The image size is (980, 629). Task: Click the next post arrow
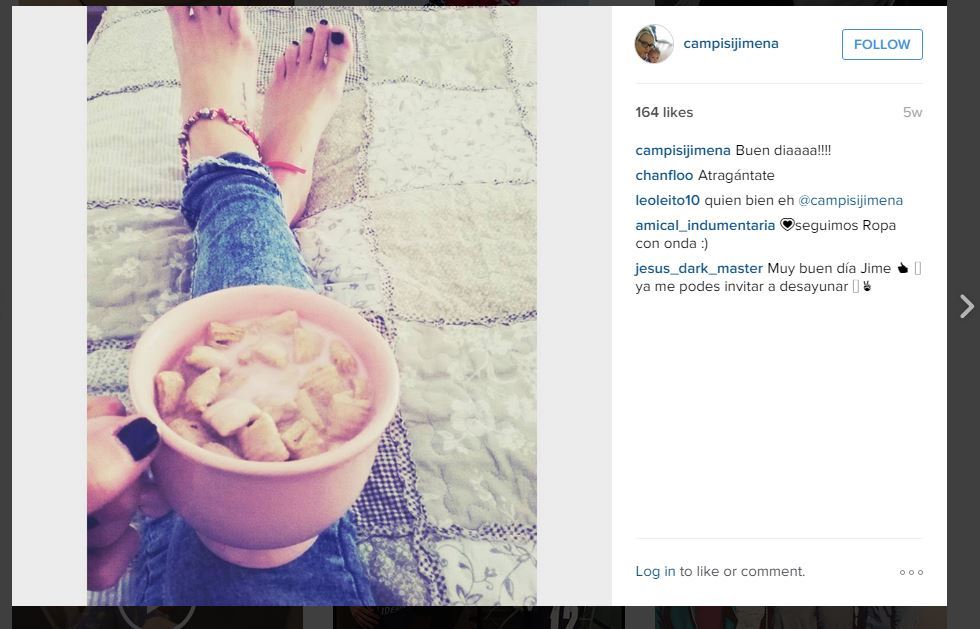[x=966, y=306]
